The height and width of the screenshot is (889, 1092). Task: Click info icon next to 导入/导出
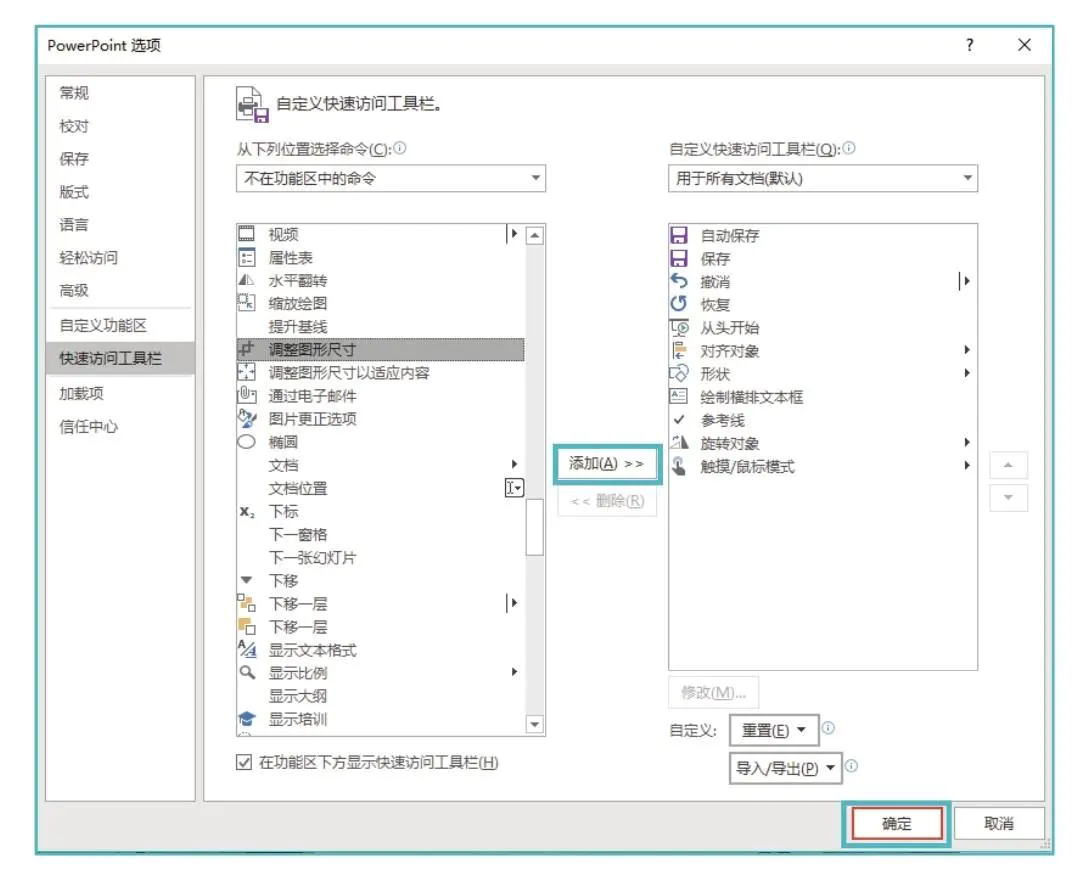point(851,766)
